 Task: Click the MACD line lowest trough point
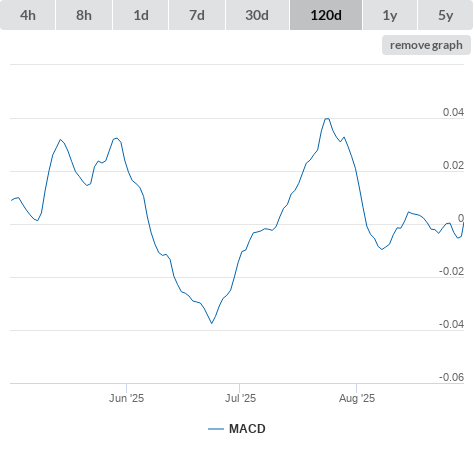[211, 323]
